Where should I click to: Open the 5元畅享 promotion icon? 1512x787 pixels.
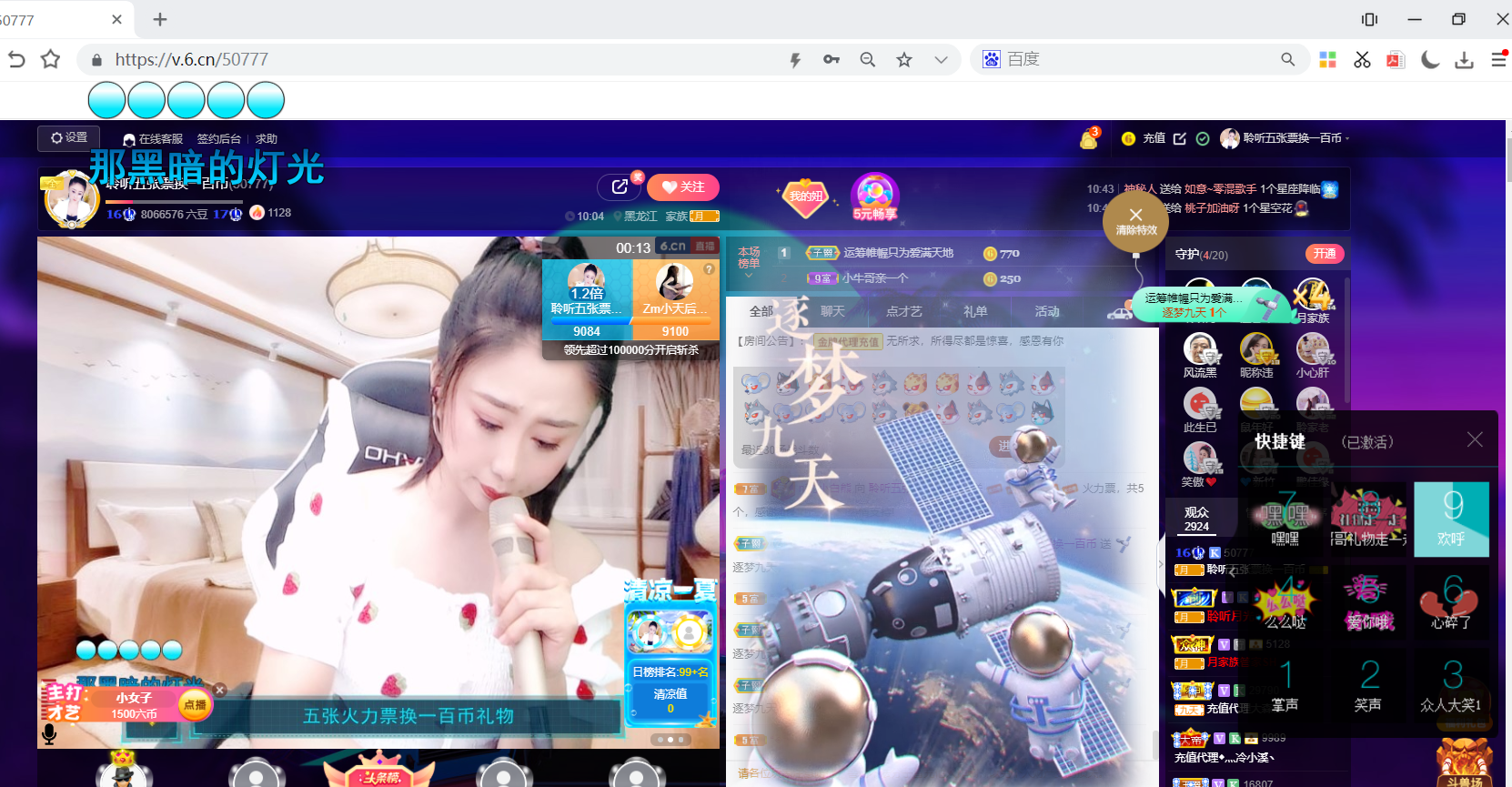tap(874, 197)
